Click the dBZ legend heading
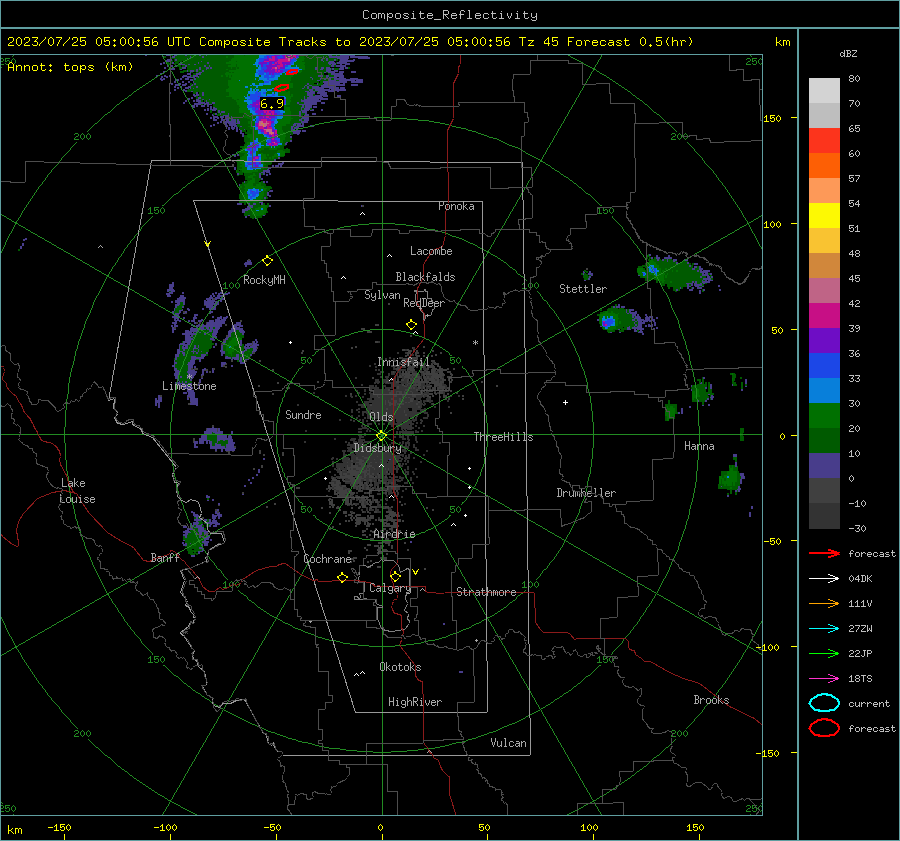Viewport: 900px width, 841px height. tap(848, 54)
